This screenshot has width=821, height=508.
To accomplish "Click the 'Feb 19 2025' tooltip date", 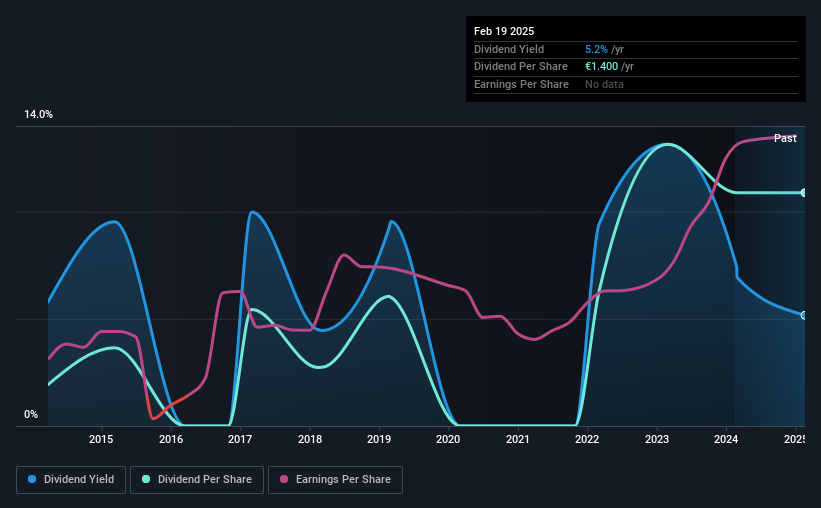I will 504,31.
